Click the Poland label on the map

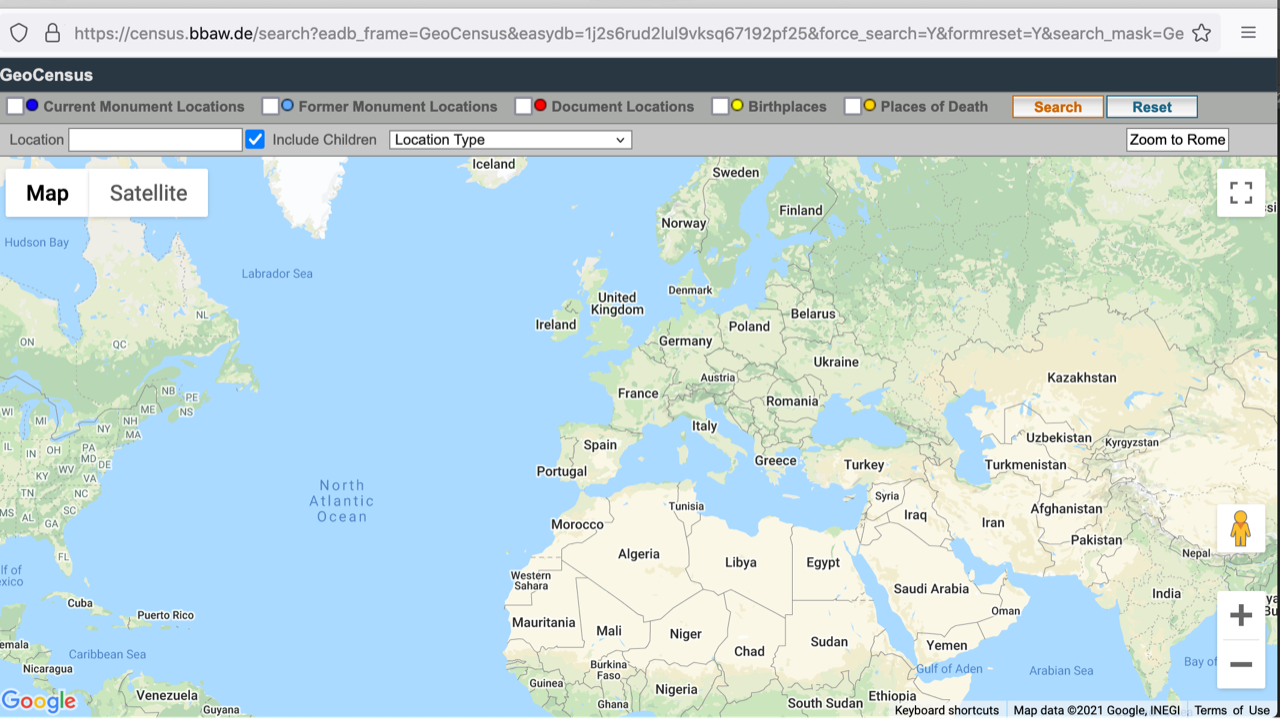749,326
